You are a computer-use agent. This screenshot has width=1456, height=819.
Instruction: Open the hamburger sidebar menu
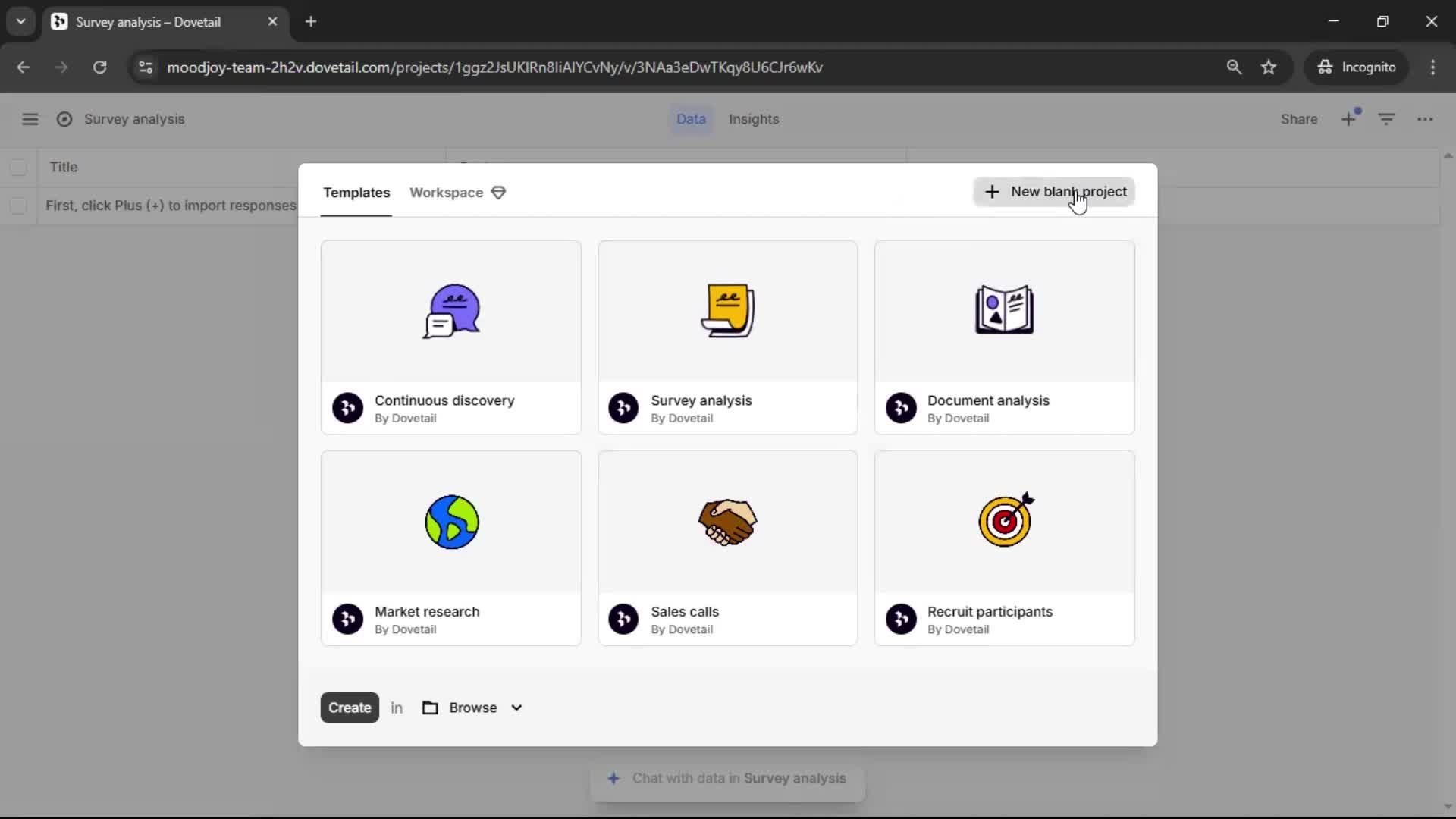coord(30,119)
